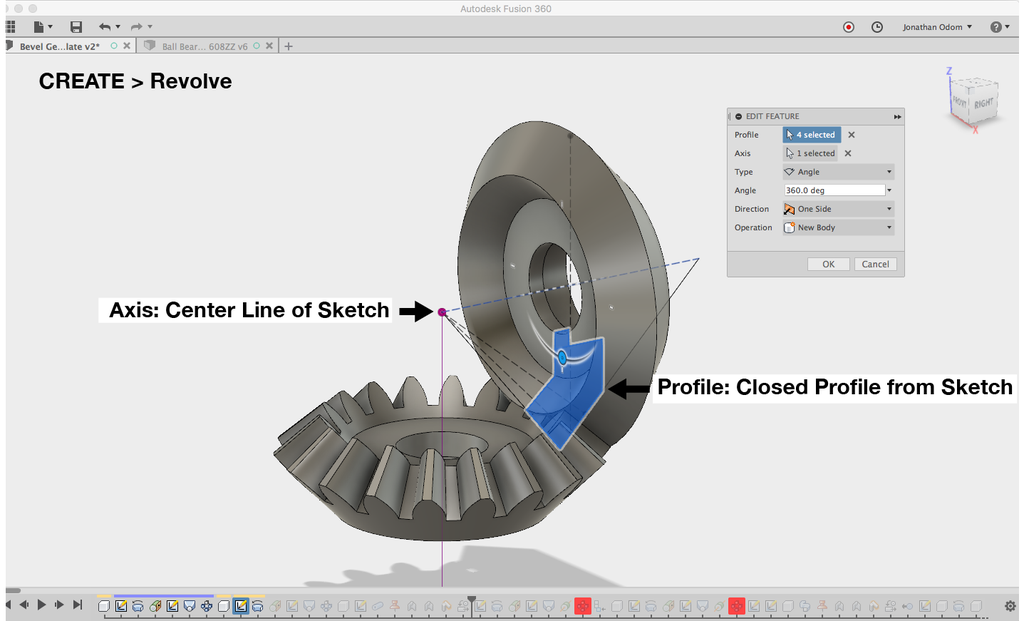The image size is (1024, 621).
Task: Open the undo history dropdown arrow
Action: [x=118, y=27]
